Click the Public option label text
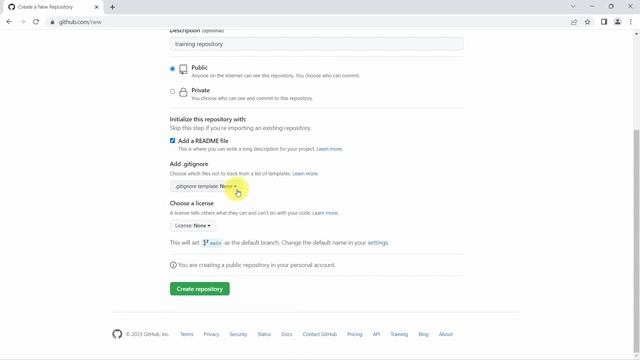The width and height of the screenshot is (640, 360). (x=200, y=67)
